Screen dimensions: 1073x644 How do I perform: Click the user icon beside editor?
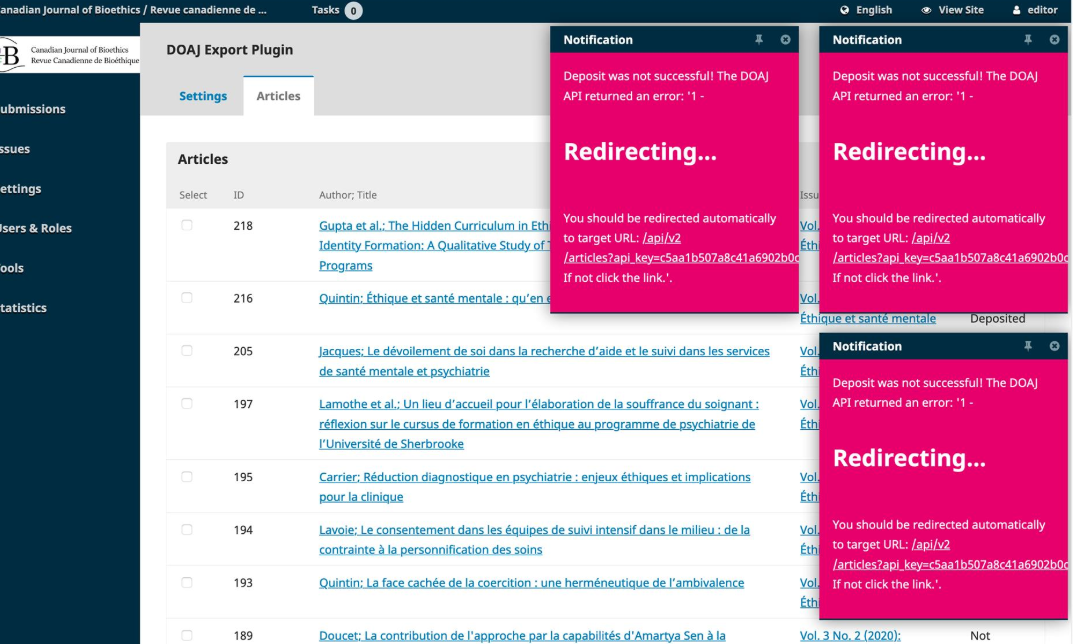click(1016, 10)
